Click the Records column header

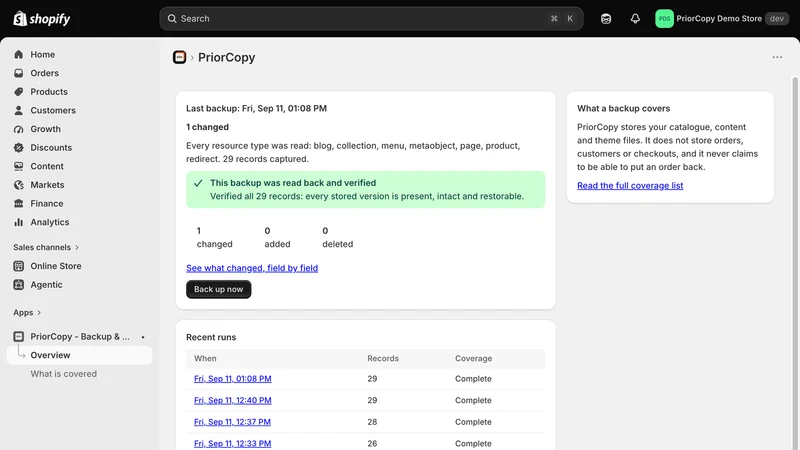[383, 359]
